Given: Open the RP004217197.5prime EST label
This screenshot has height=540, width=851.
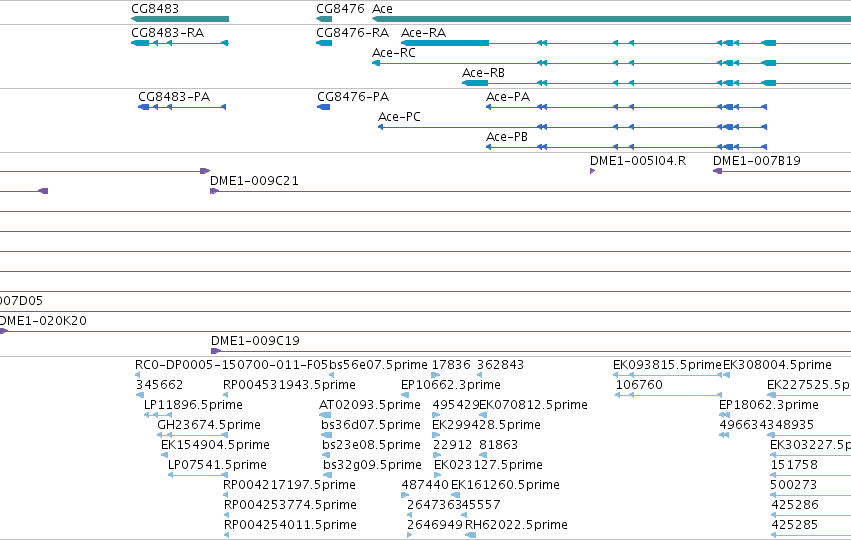Looking at the screenshot, I should point(289,485).
